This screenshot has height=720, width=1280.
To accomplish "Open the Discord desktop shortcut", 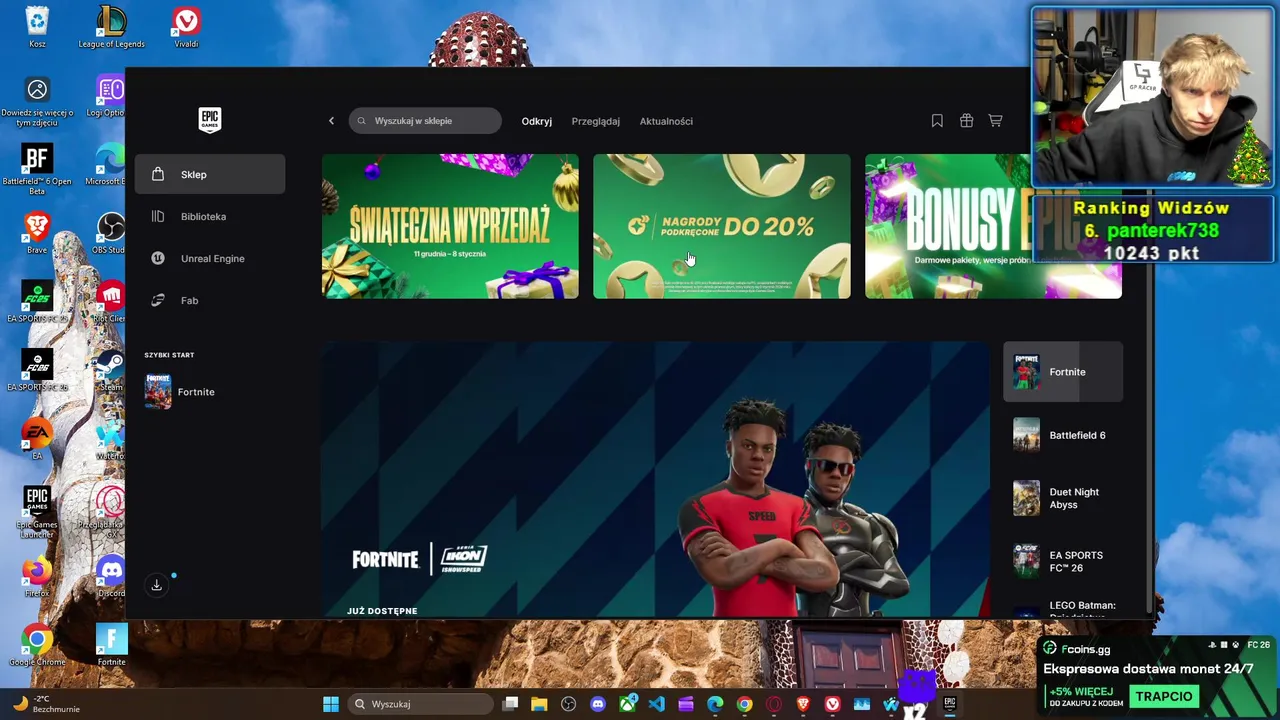I will pyautogui.click(x=111, y=577).
